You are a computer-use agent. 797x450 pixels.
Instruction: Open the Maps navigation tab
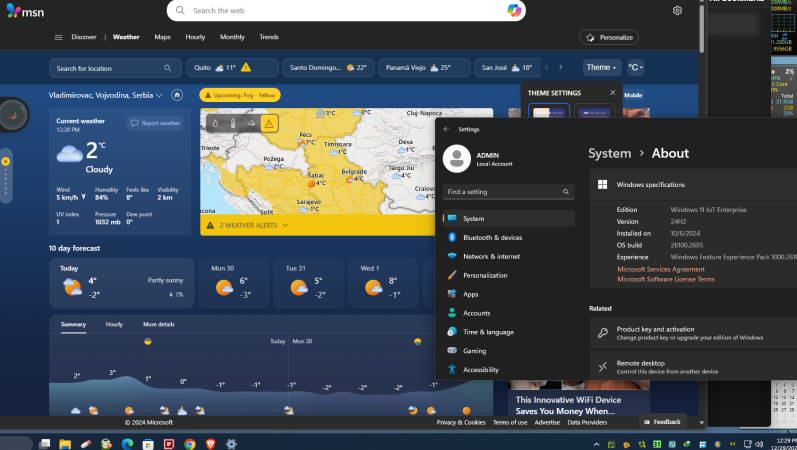pyautogui.click(x=162, y=37)
